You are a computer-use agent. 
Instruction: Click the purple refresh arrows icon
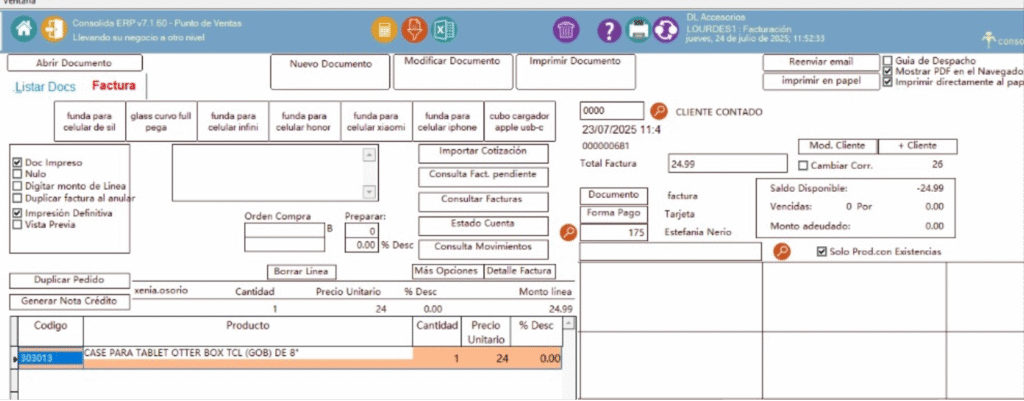point(666,30)
